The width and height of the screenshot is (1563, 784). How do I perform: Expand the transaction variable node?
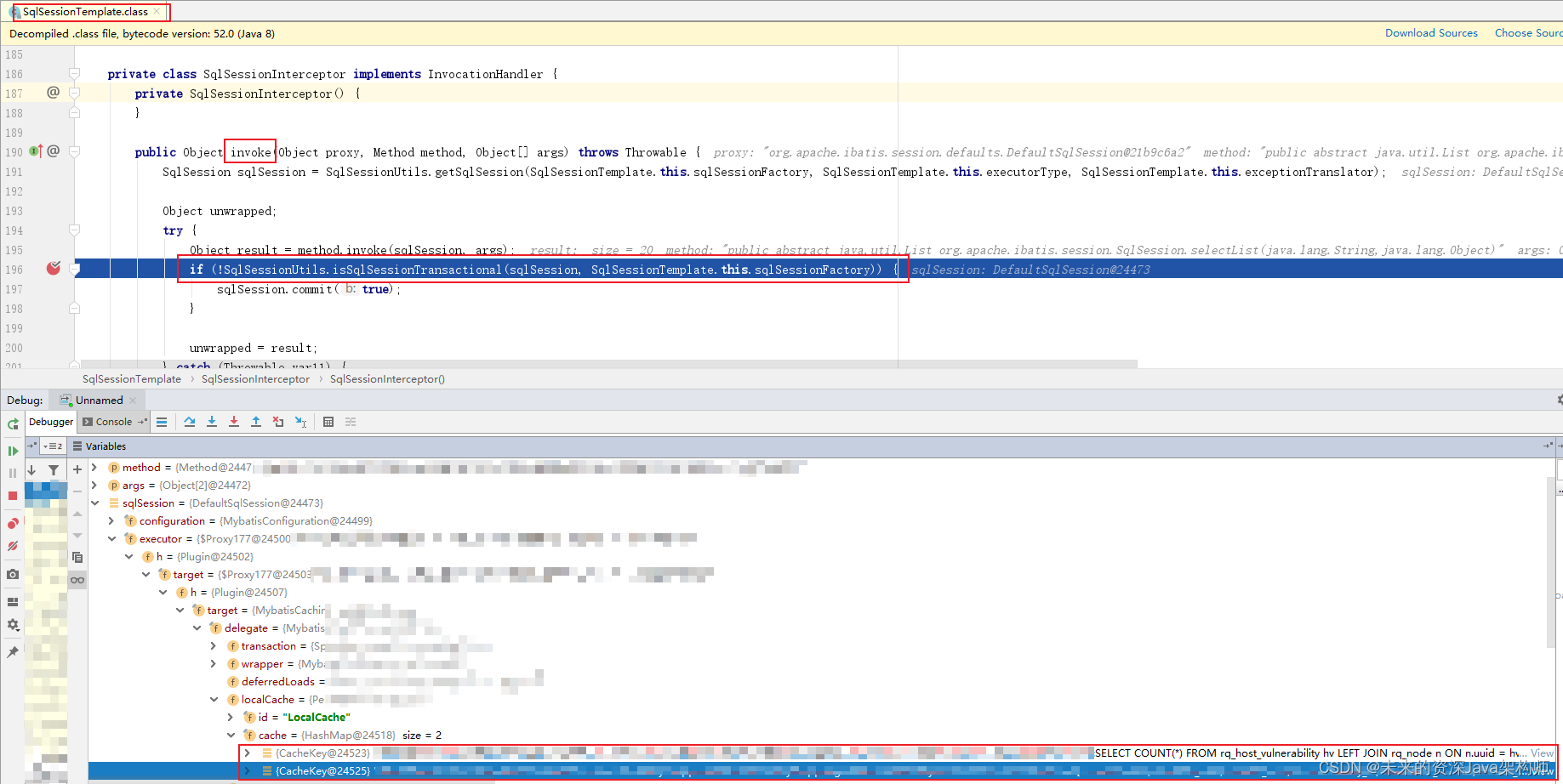[214, 645]
